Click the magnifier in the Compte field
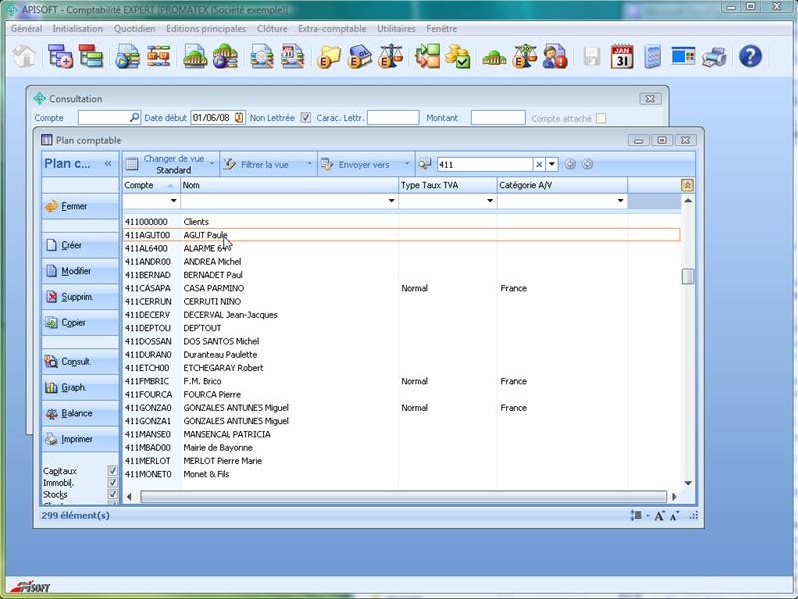 point(134,118)
